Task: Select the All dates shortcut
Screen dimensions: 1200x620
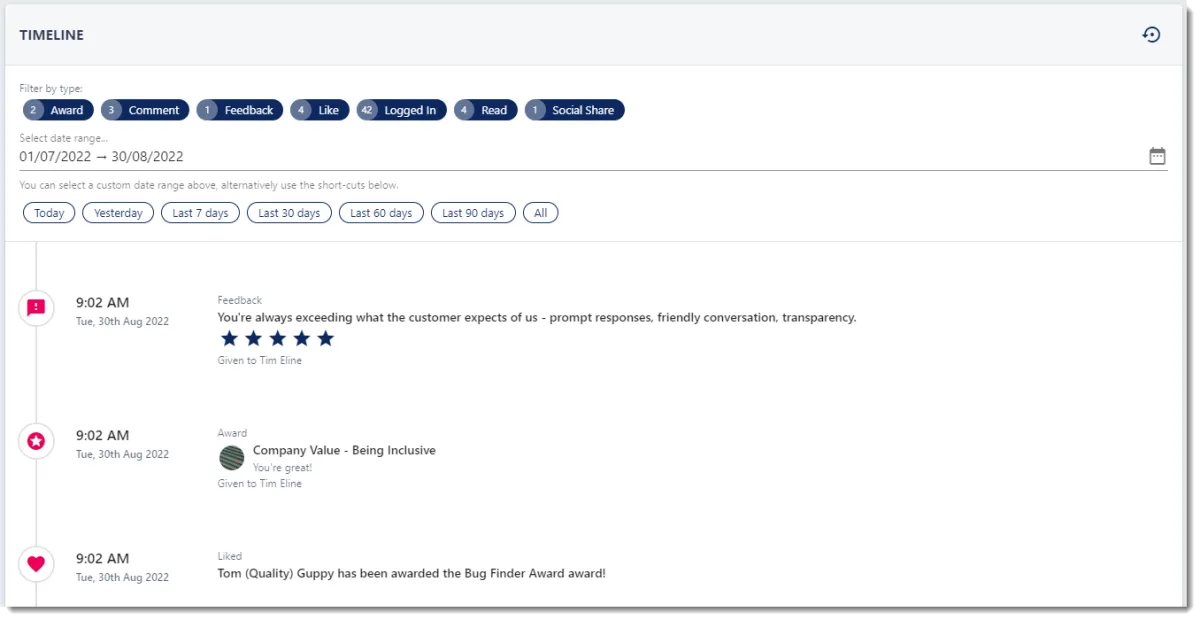Action: [x=541, y=213]
